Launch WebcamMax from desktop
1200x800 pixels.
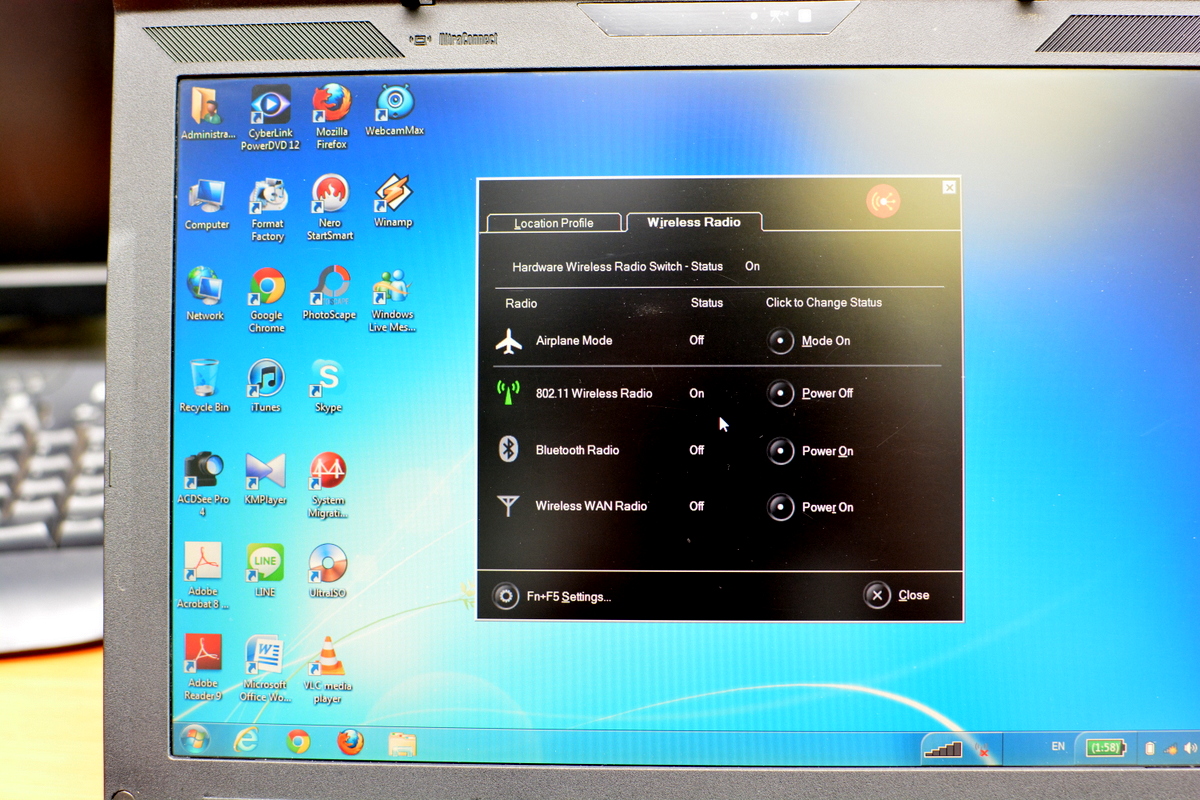[394, 111]
